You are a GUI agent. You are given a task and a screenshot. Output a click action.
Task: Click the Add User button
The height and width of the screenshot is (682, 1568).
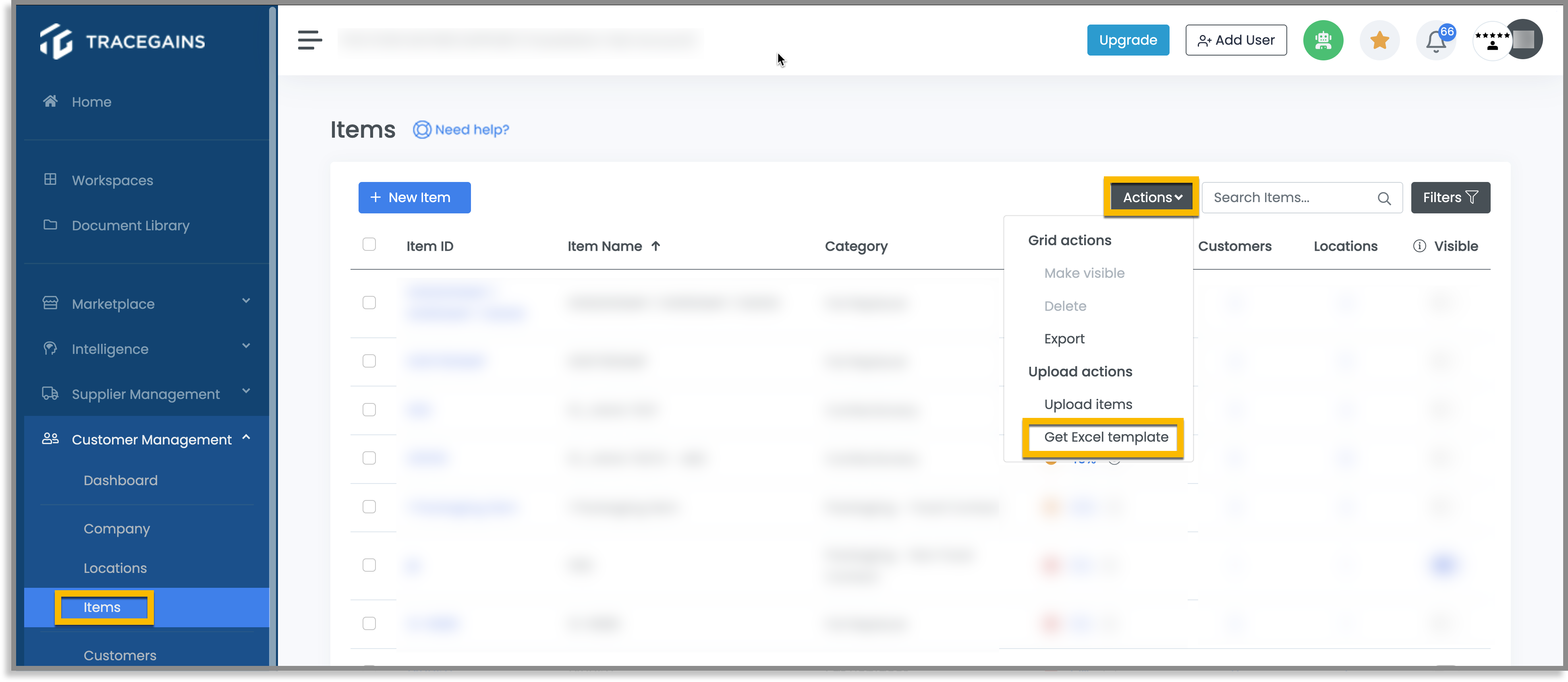[x=1236, y=40]
